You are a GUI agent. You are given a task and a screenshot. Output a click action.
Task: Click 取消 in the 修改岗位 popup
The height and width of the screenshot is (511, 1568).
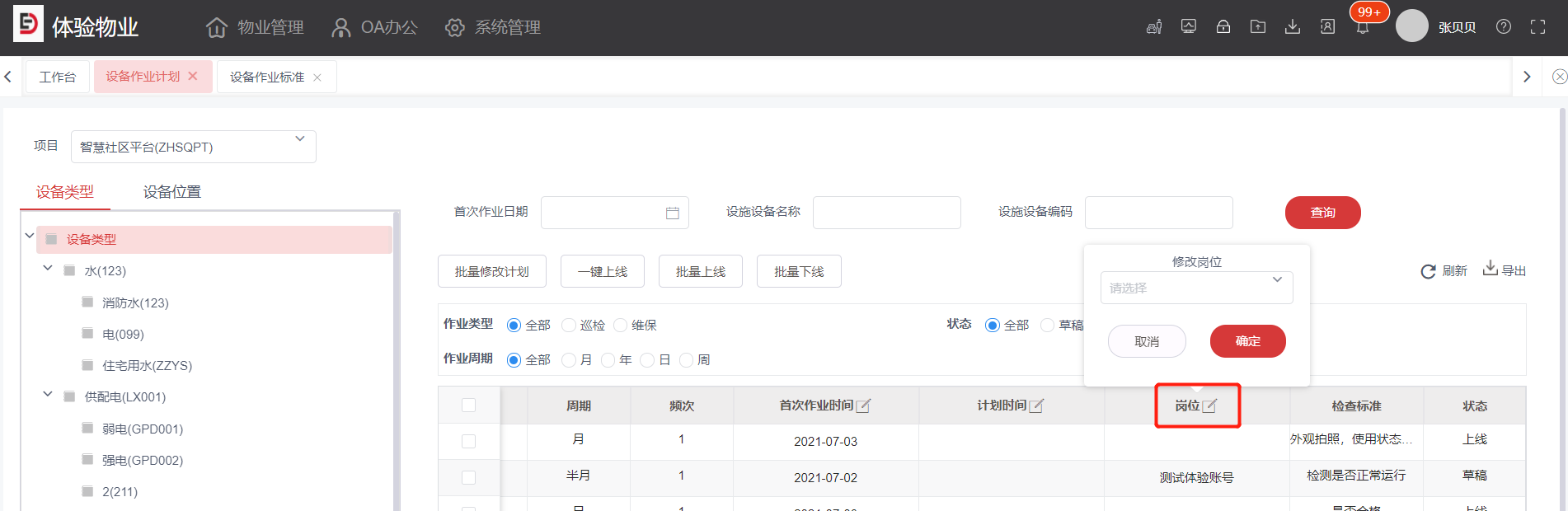(x=1147, y=341)
